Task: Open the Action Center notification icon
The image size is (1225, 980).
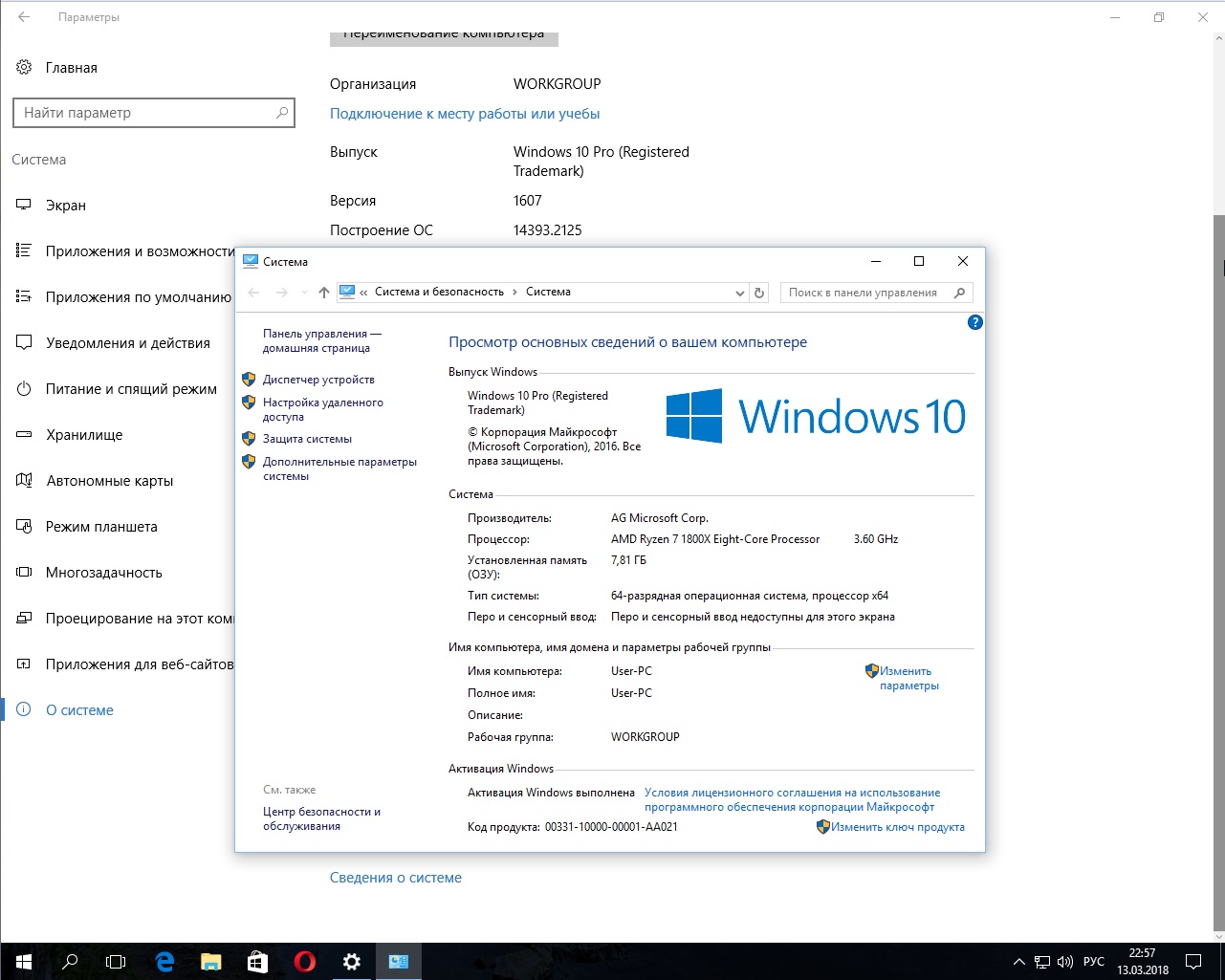Action: (x=1193, y=961)
